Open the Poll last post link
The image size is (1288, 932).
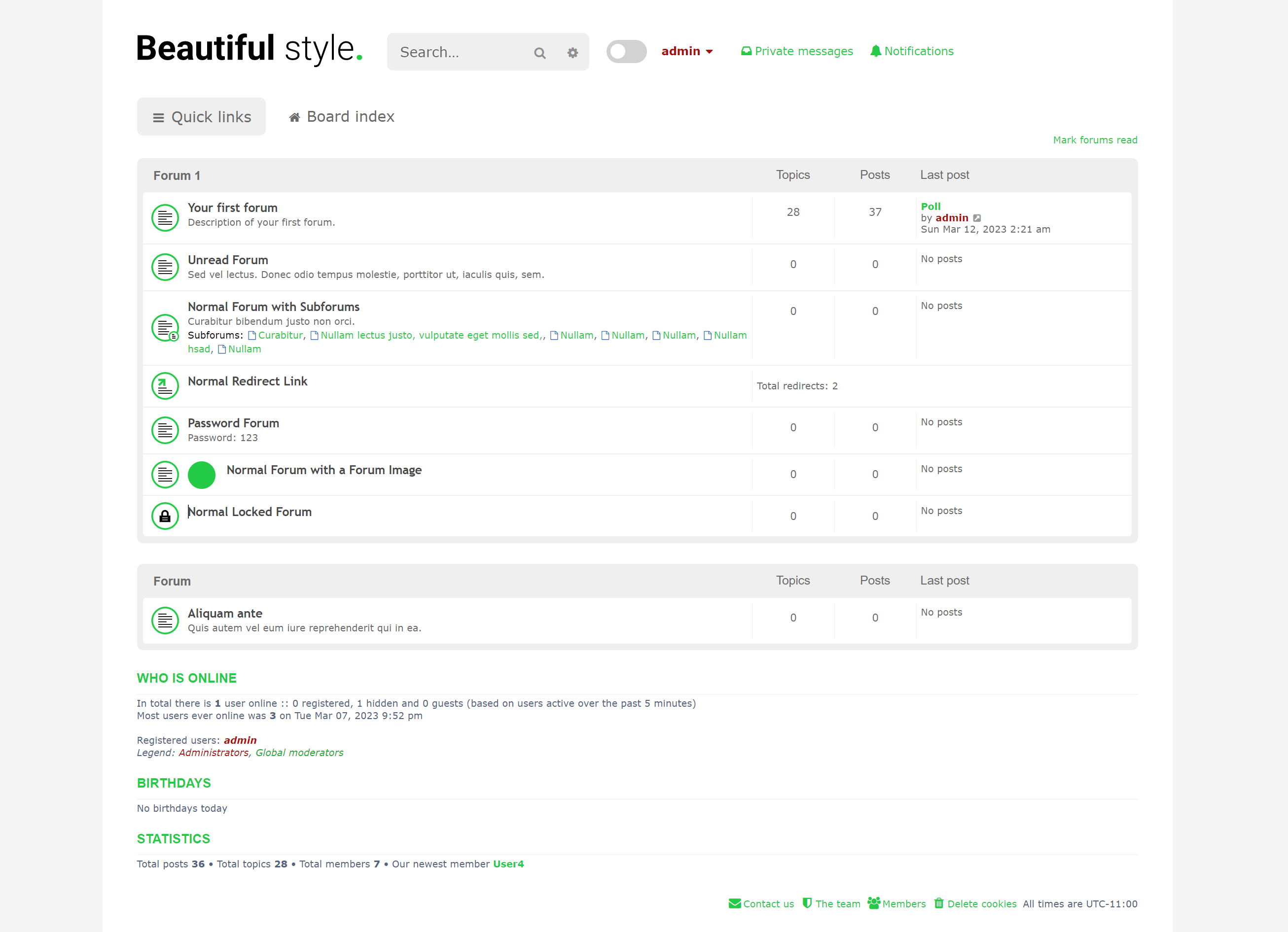931,206
